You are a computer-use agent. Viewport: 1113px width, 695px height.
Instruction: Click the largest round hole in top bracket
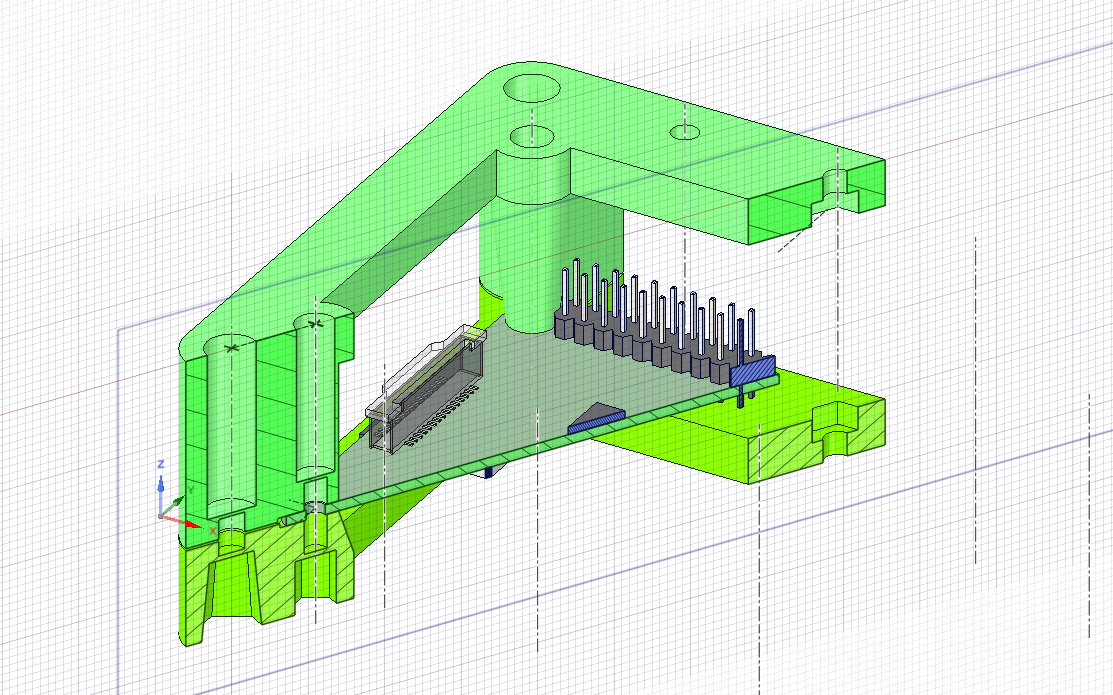(x=532, y=88)
